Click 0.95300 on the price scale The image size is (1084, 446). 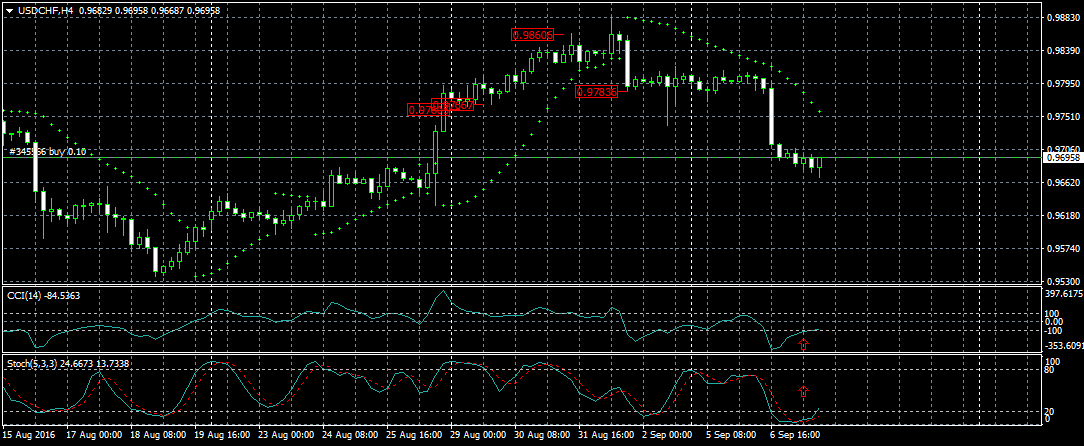coord(1062,281)
